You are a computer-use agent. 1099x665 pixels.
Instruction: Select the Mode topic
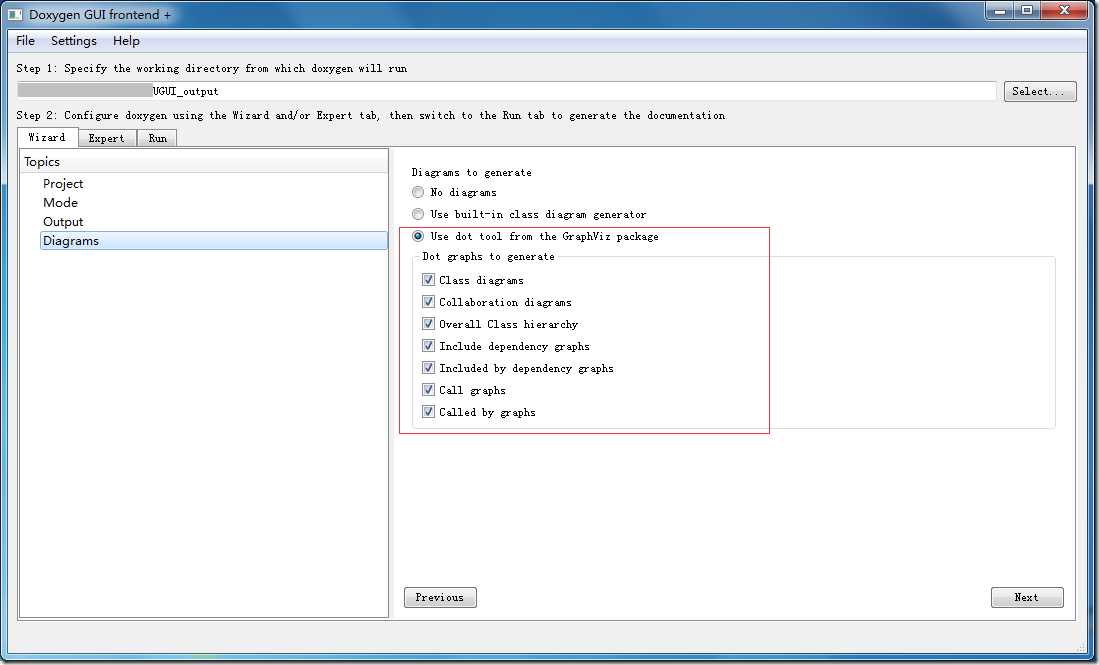(60, 203)
